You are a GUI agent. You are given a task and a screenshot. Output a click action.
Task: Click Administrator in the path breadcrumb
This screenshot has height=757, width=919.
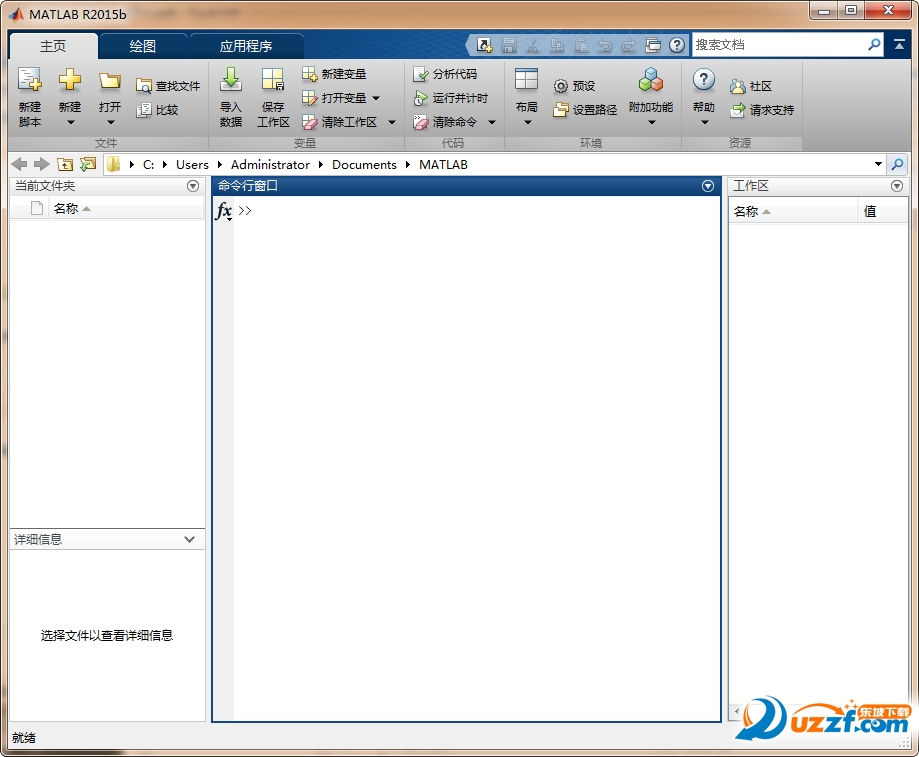[x=270, y=165]
